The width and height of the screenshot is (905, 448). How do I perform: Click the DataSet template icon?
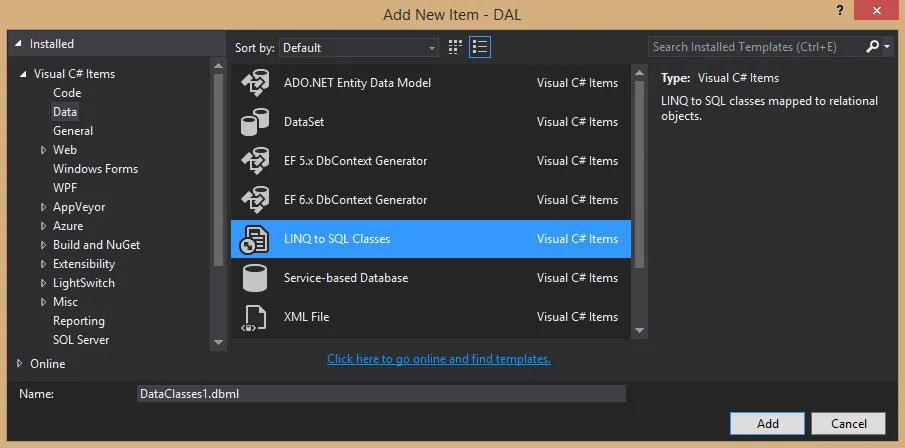[x=255, y=122]
